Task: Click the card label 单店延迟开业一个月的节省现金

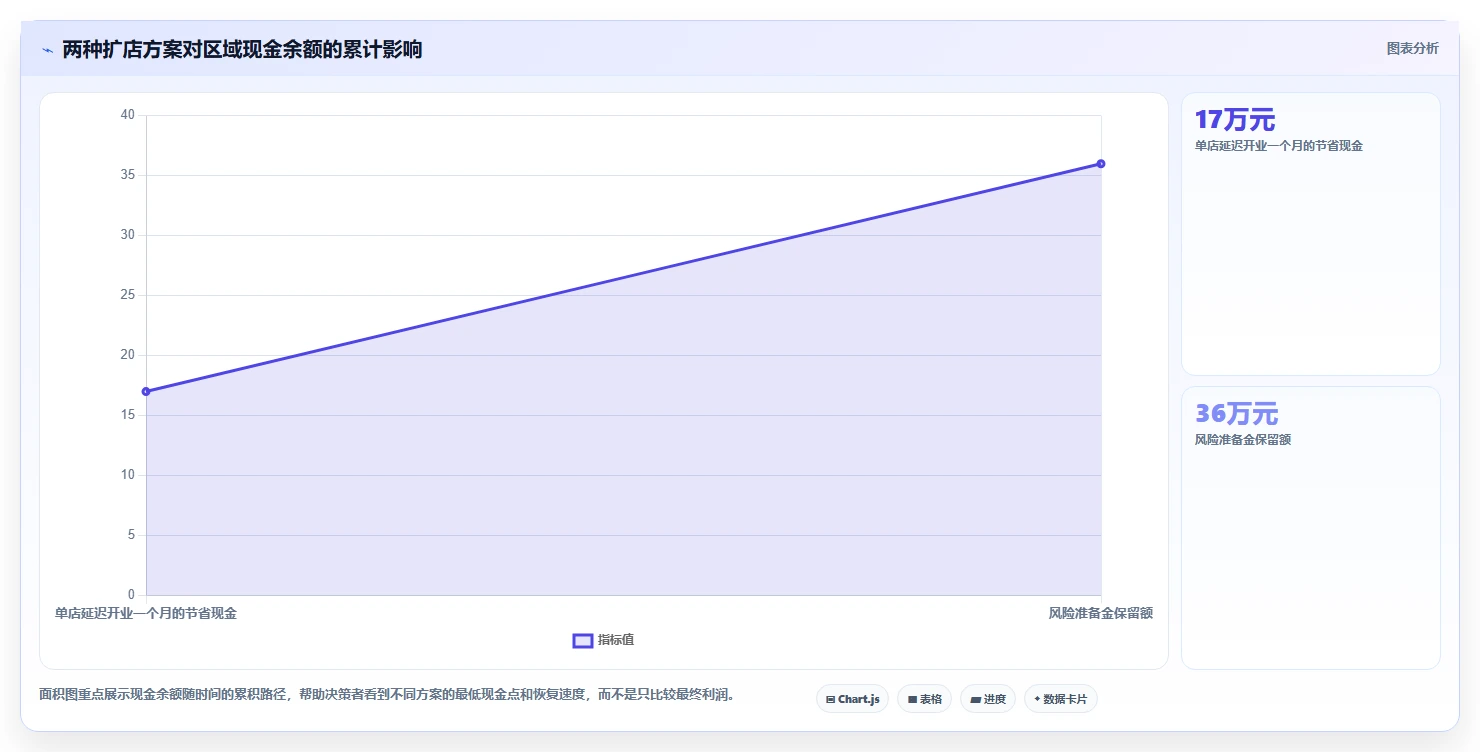Action: pyautogui.click(x=1279, y=146)
